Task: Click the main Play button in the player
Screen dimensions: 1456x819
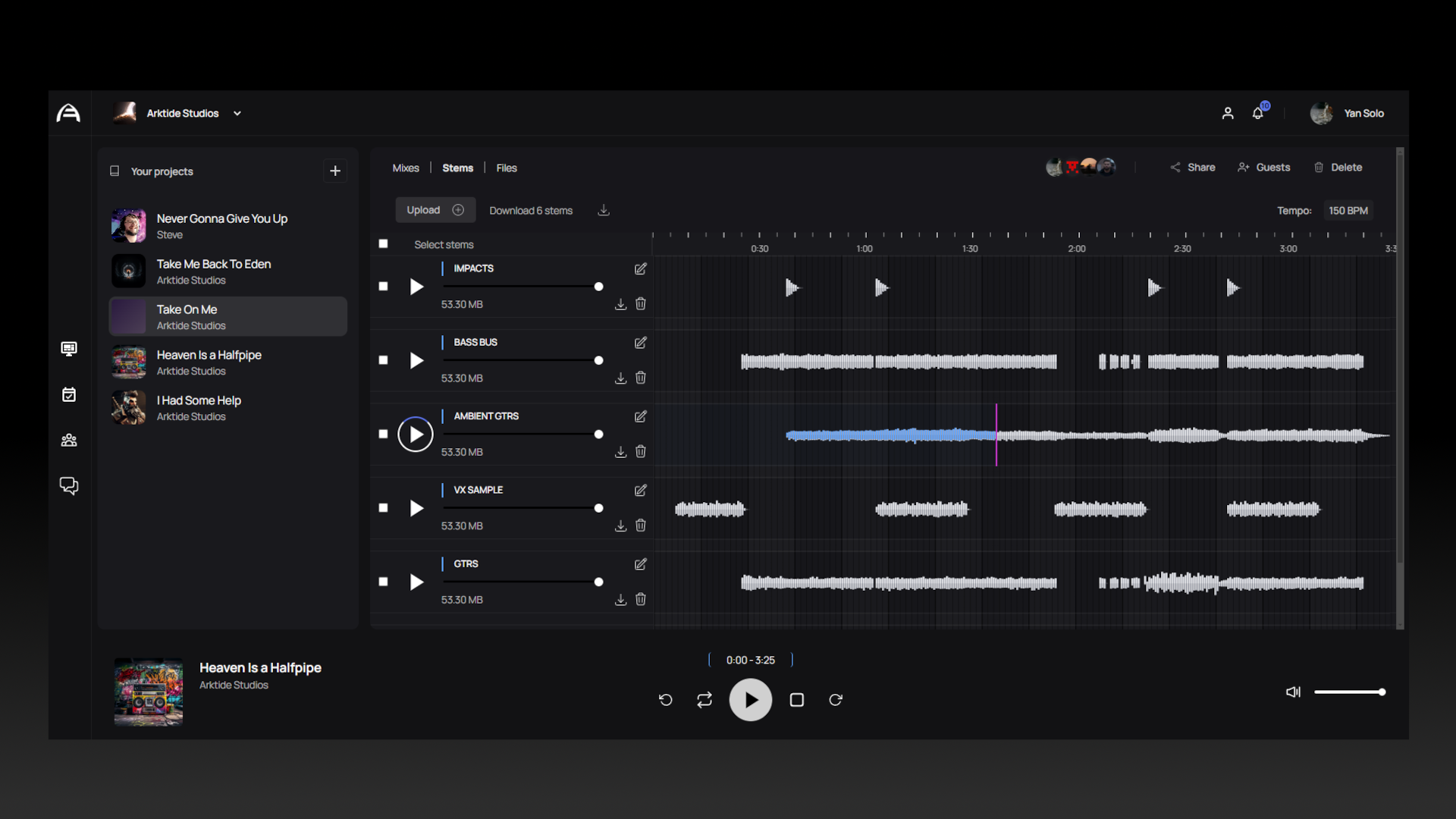Action: 751,700
